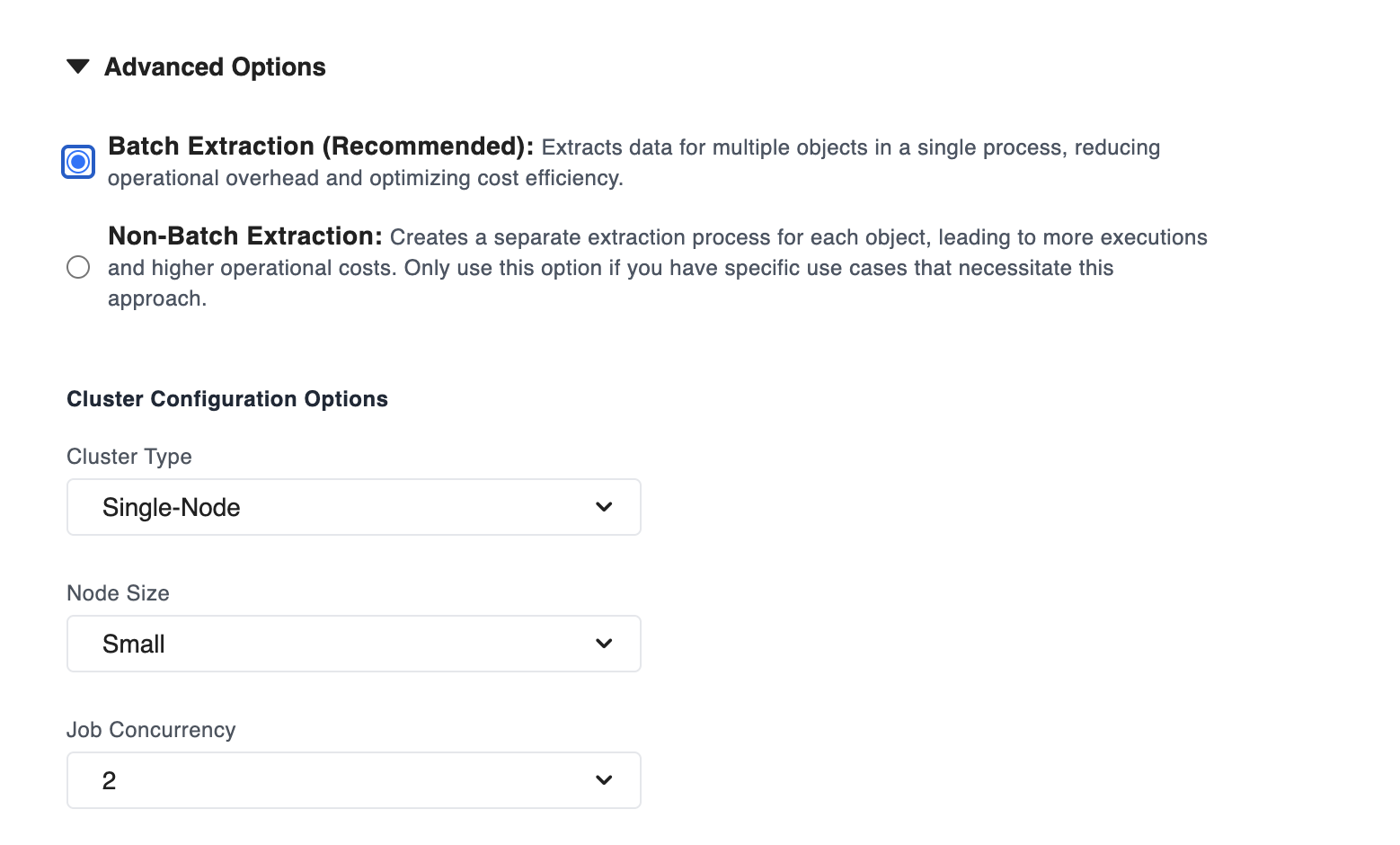Click the "Single-Node" selected value text
The width and height of the screenshot is (1400, 845).
[172, 508]
